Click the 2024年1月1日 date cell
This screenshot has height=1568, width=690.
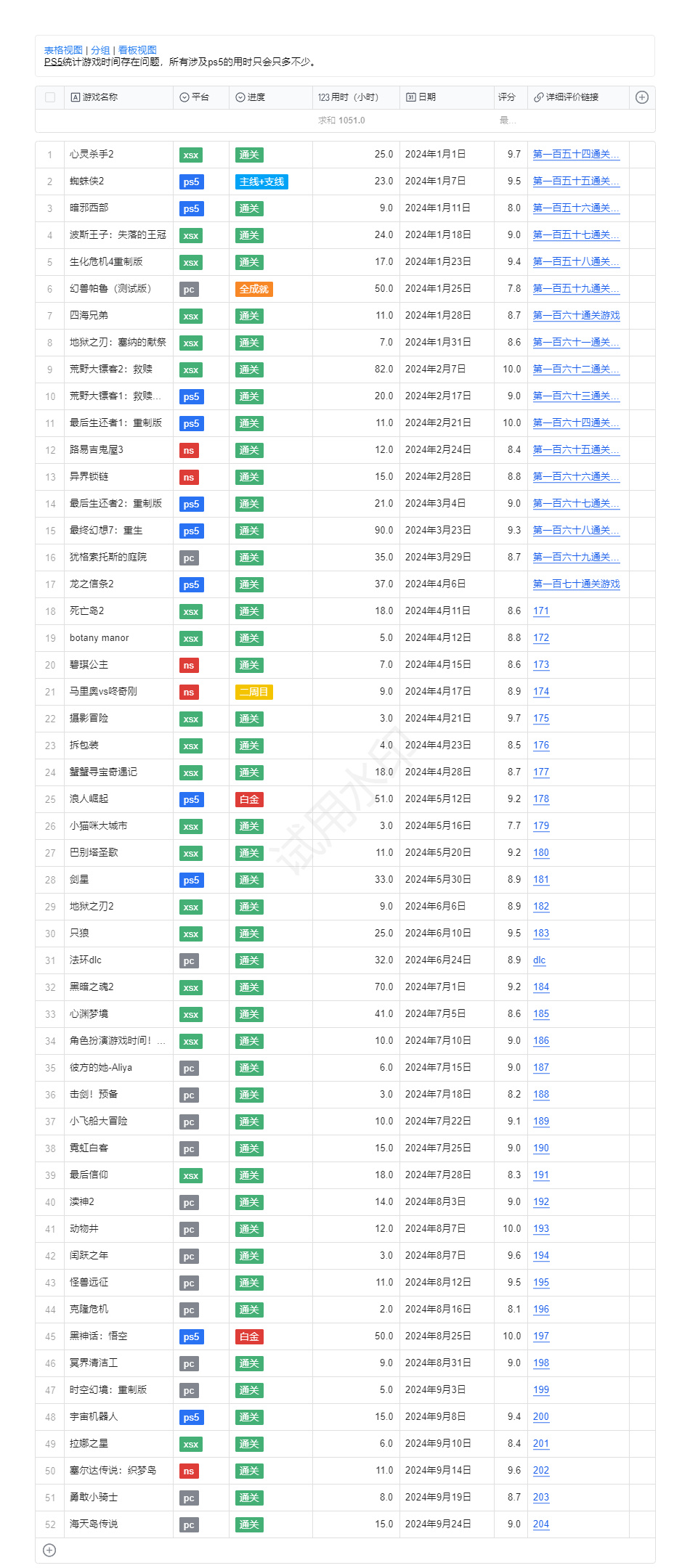click(x=447, y=155)
